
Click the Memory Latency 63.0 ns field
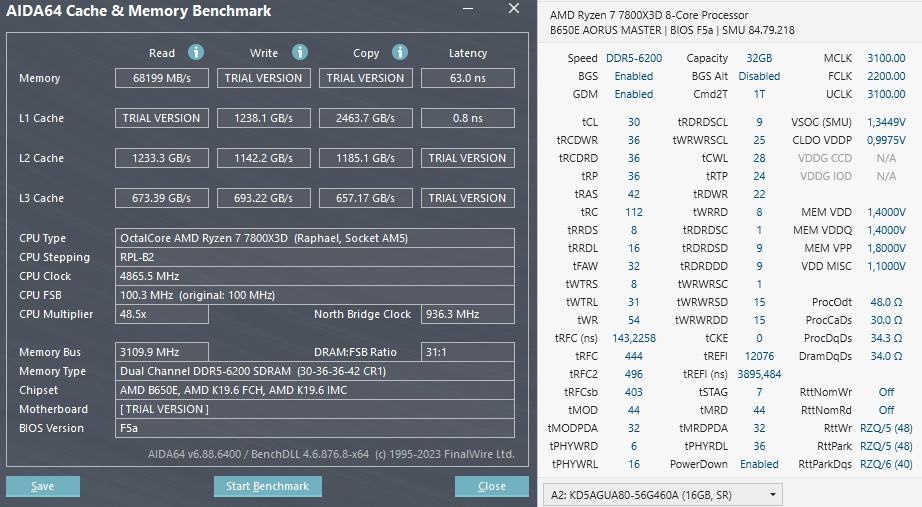pyautogui.click(x=467, y=78)
